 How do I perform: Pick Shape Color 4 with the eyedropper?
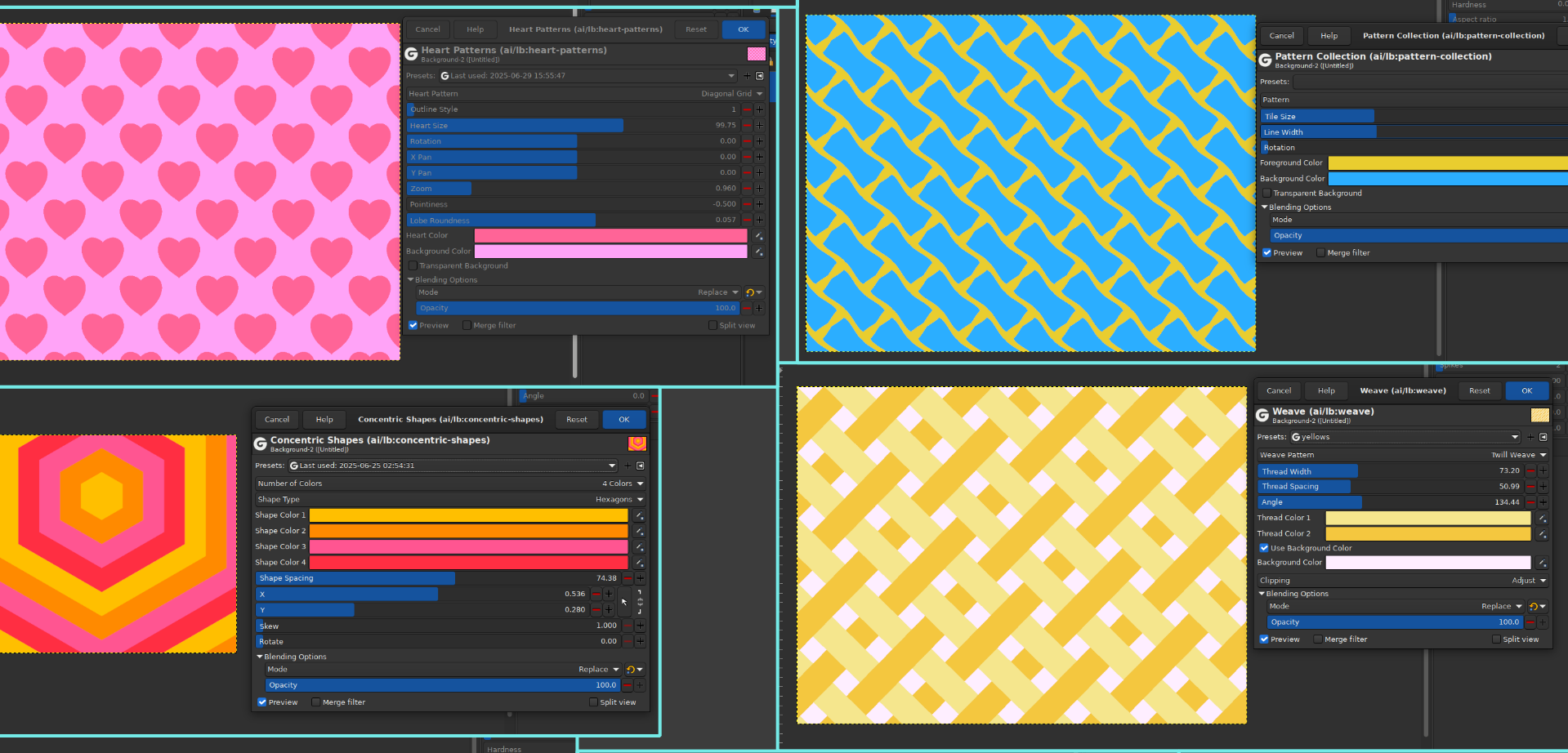tap(639, 563)
